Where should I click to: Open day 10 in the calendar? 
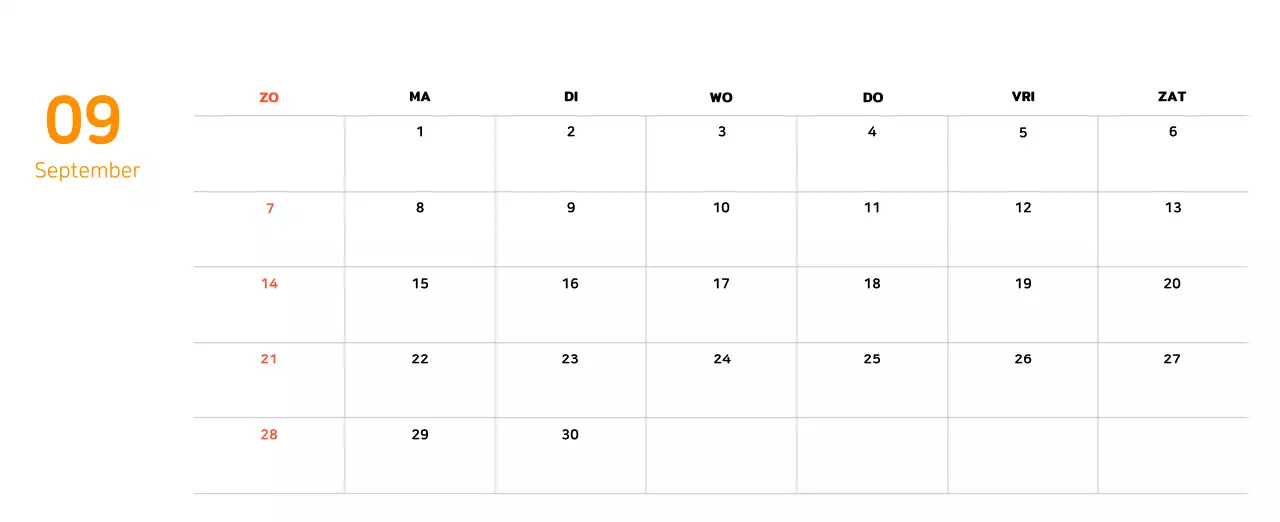(721, 208)
